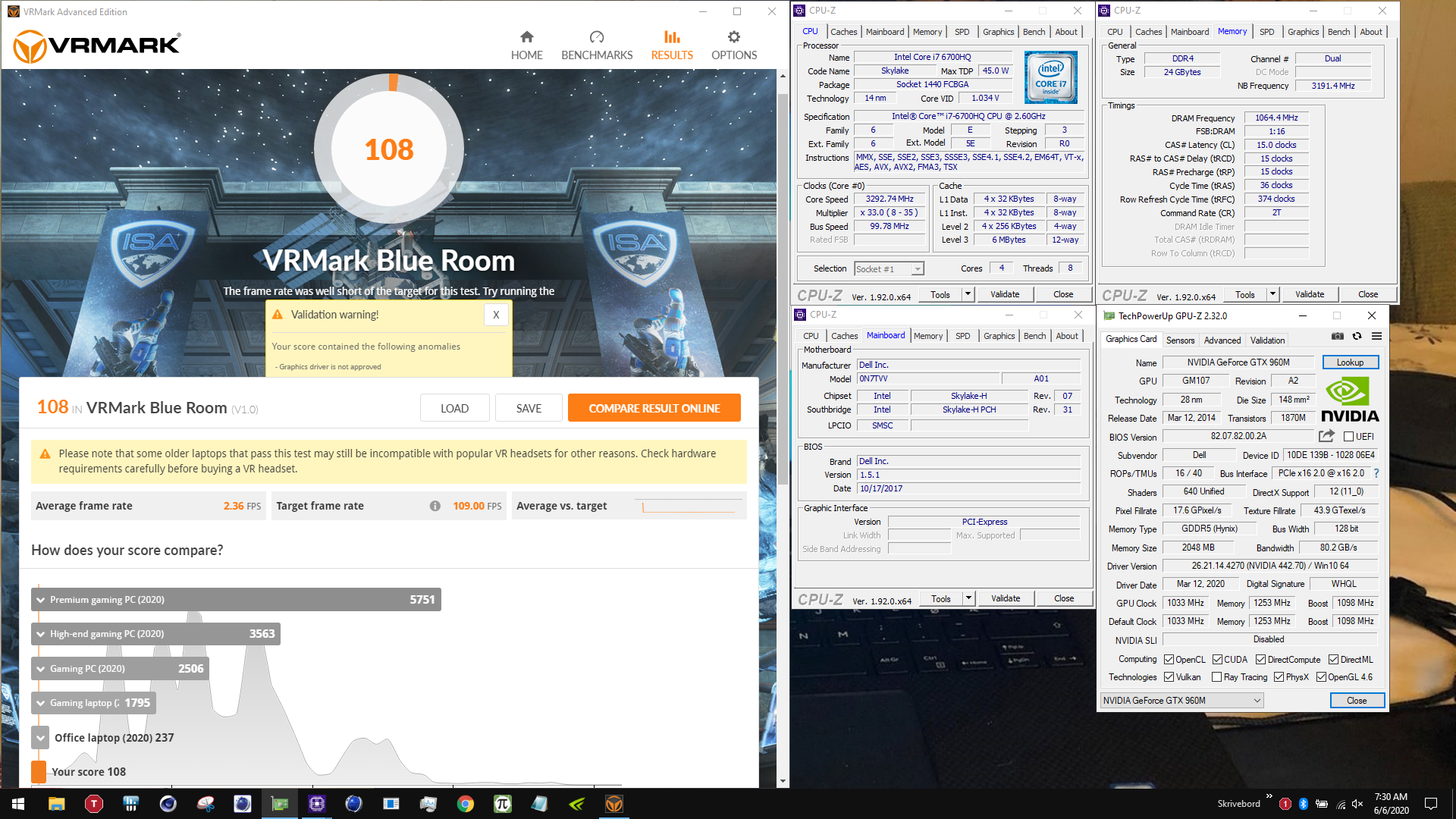The image size is (1456, 819).
Task: Toggle the PhysX checkbox
Action: [x=1279, y=677]
